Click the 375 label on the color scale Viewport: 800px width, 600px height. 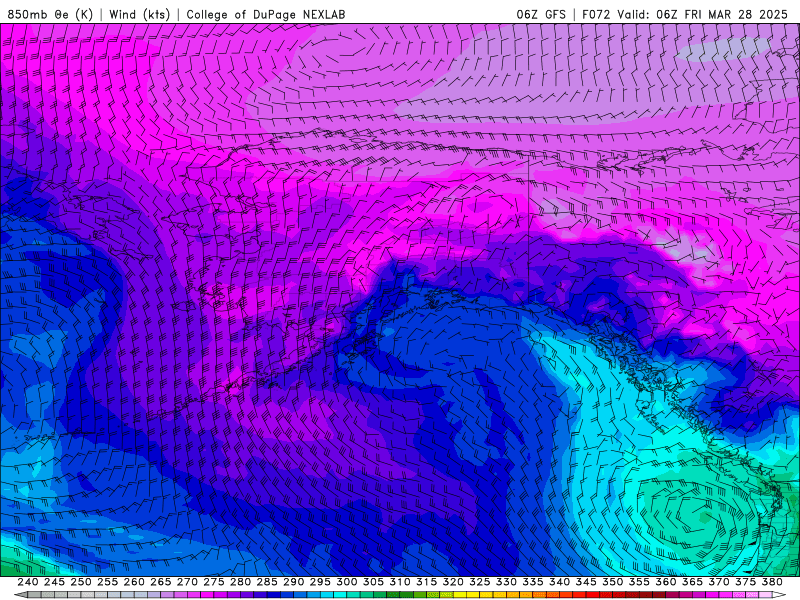(745, 582)
